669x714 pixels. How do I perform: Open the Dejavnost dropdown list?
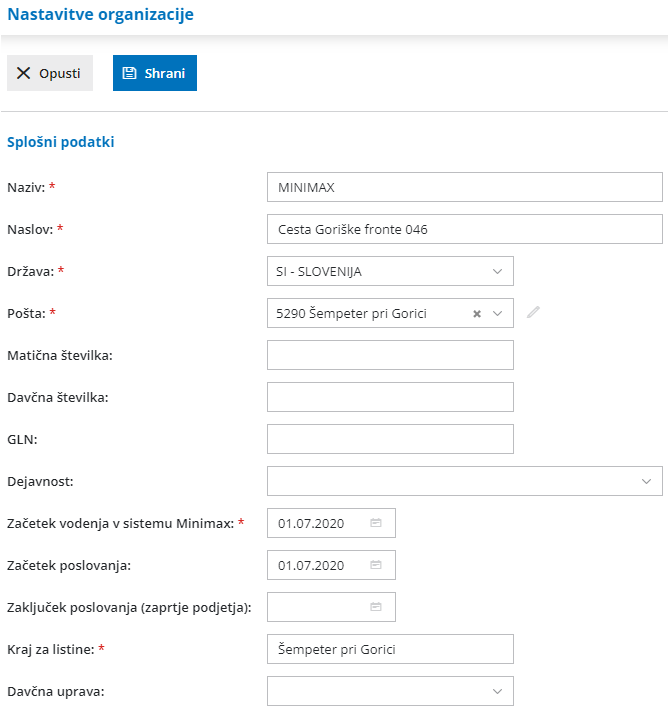[x=646, y=481]
